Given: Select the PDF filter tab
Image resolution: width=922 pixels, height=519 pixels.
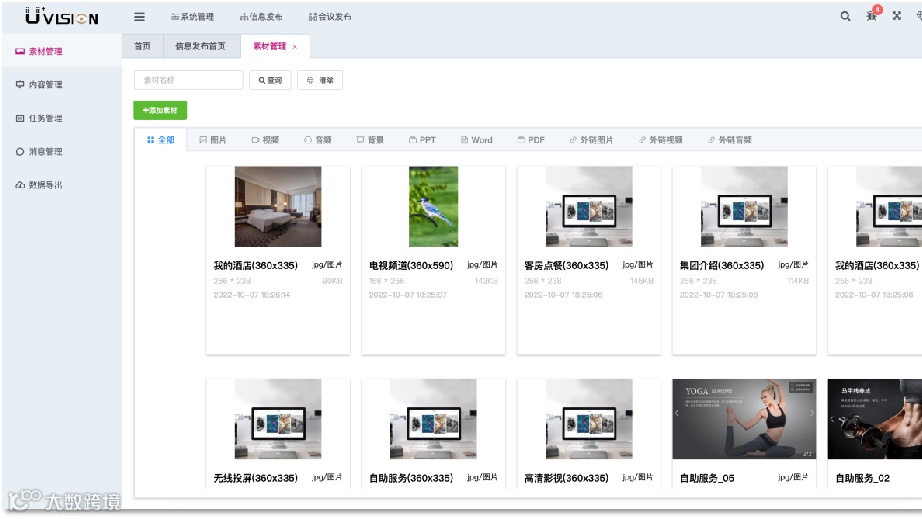Looking at the screenshot, I should (531, 140).
